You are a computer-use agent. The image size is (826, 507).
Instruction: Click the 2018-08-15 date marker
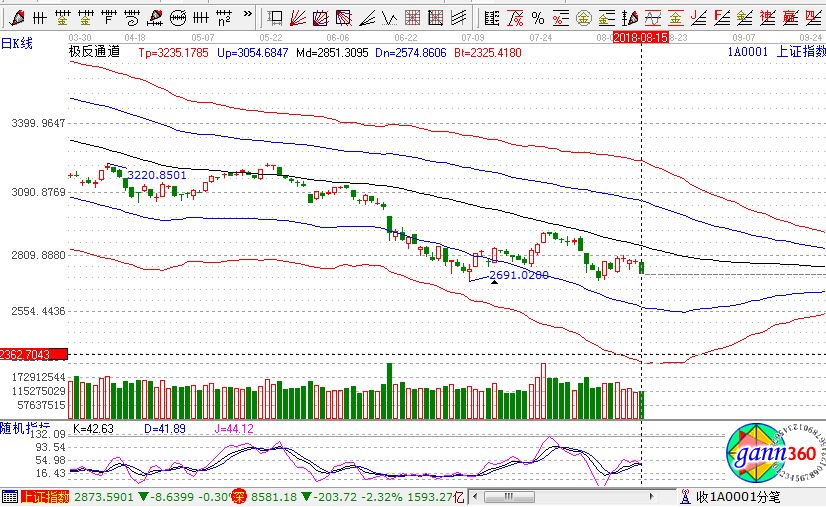point(640,36)
